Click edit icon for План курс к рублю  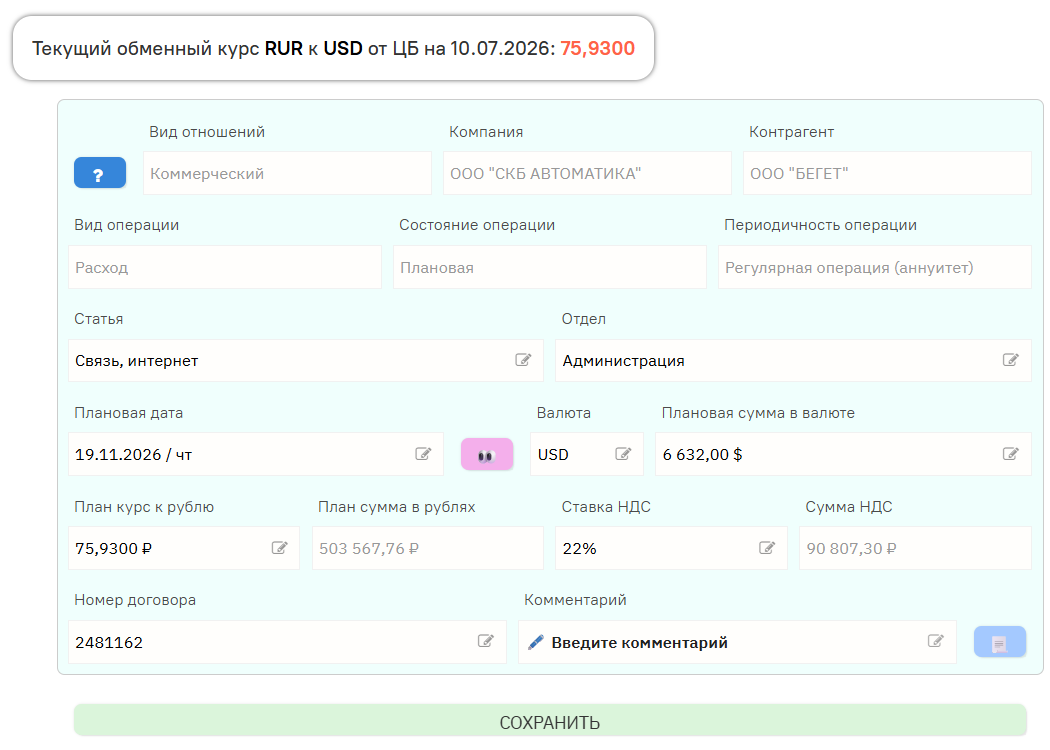(x=279, y=548)
